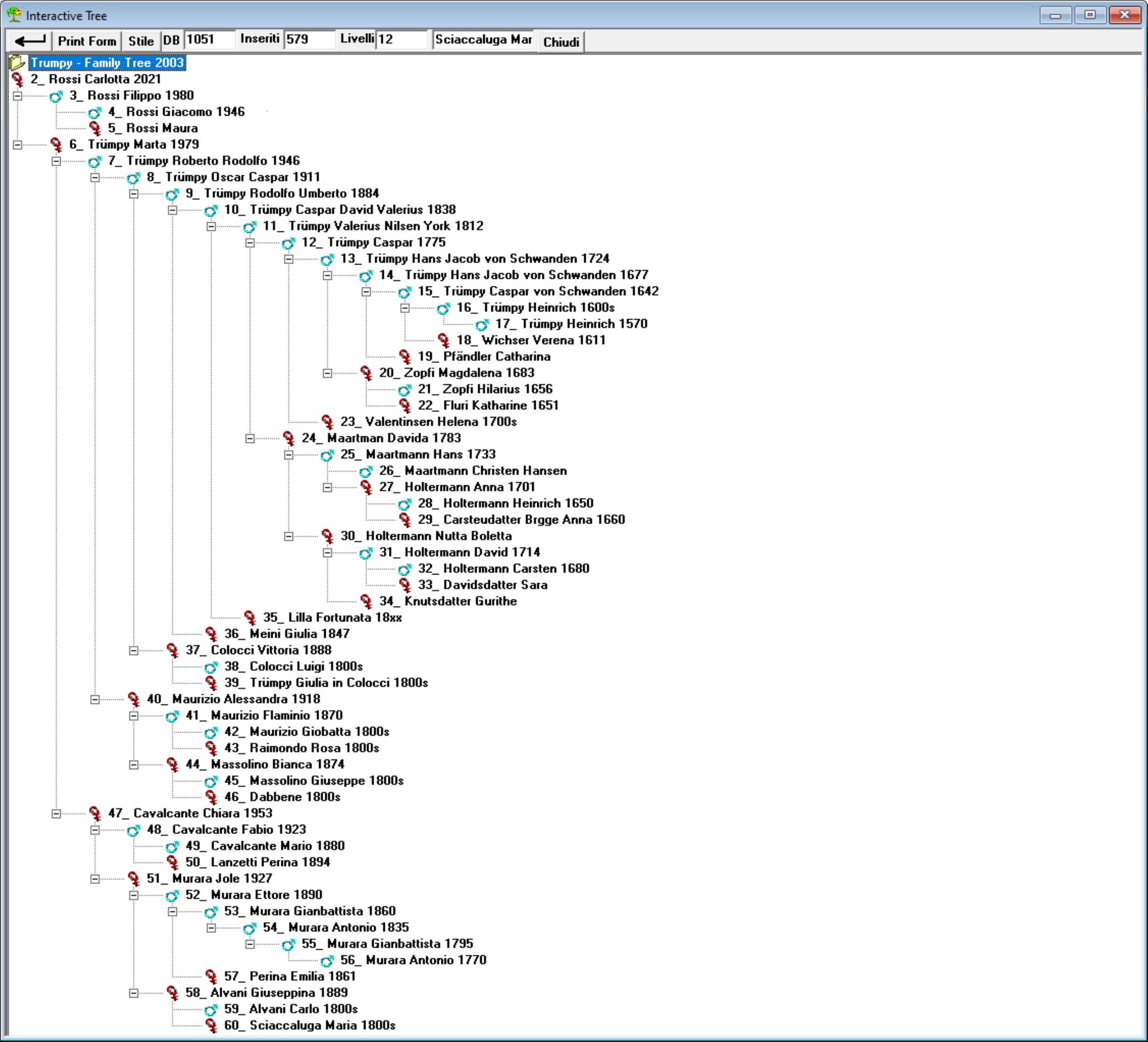Collapse the Trümpy Marta 1979 branch
Screen dimensions: 1148x1042
tap(17, 145)
